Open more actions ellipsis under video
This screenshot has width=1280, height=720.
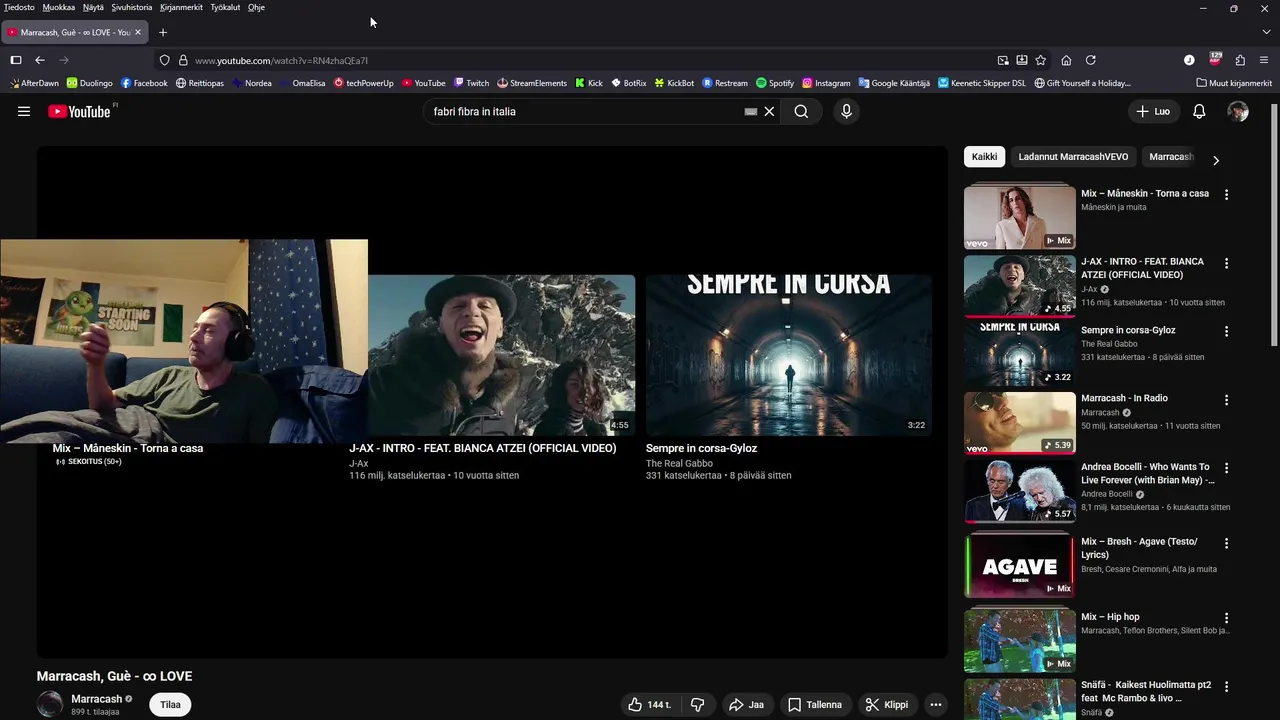(x=936, y=704)
